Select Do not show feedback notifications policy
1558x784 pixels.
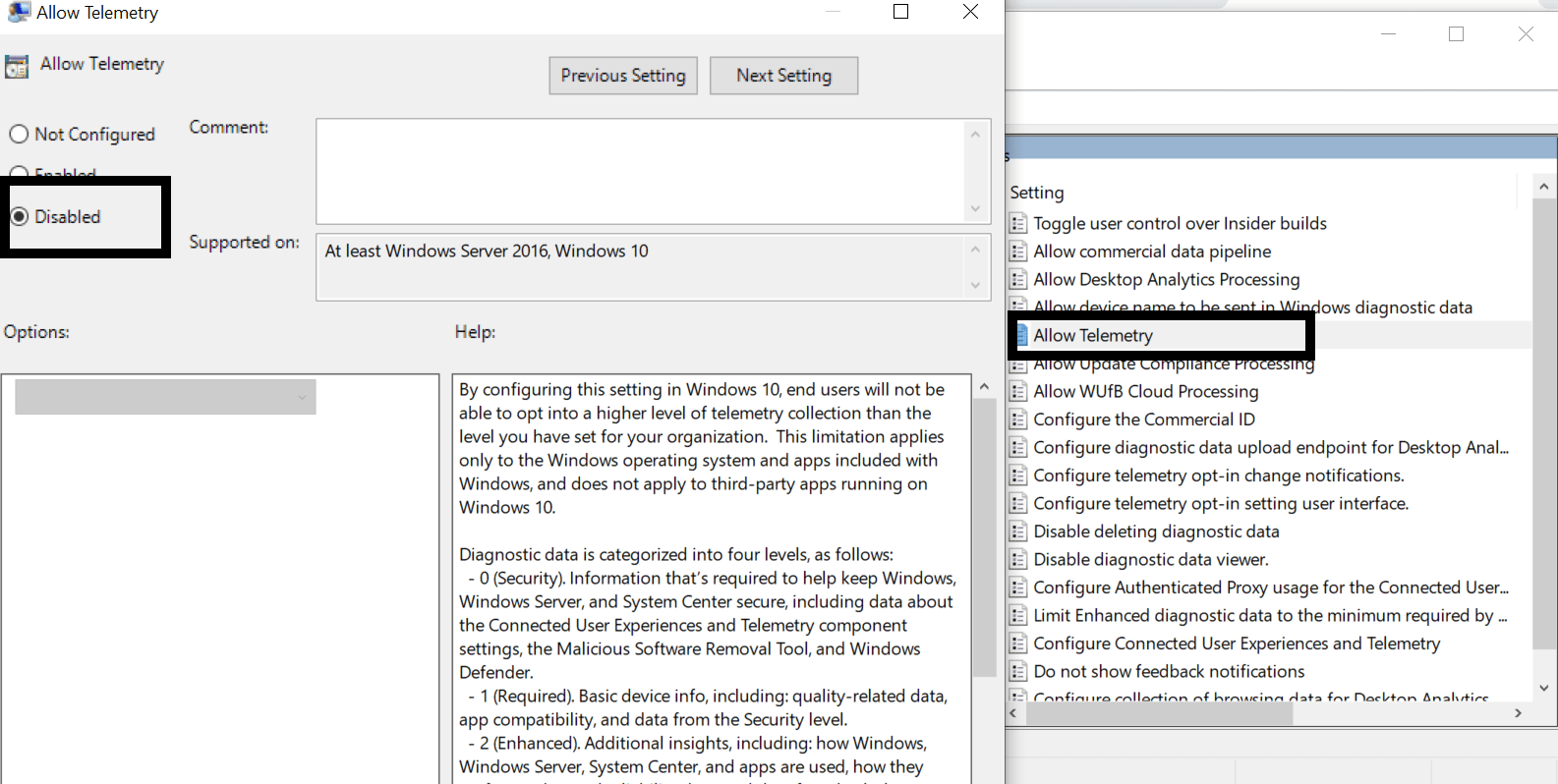[1169, 672]
